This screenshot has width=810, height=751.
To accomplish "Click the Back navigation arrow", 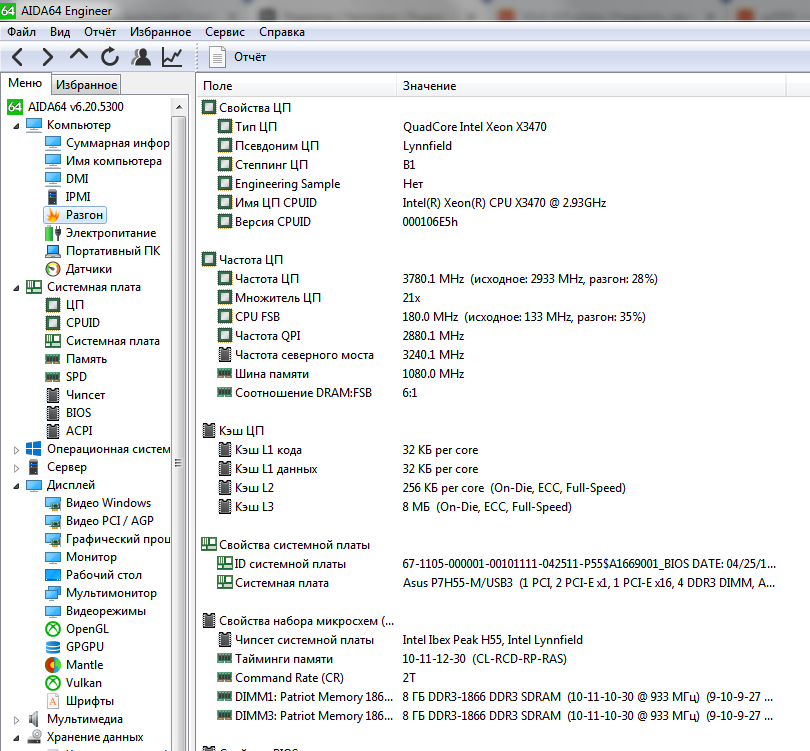I will [x=17, y=57].
